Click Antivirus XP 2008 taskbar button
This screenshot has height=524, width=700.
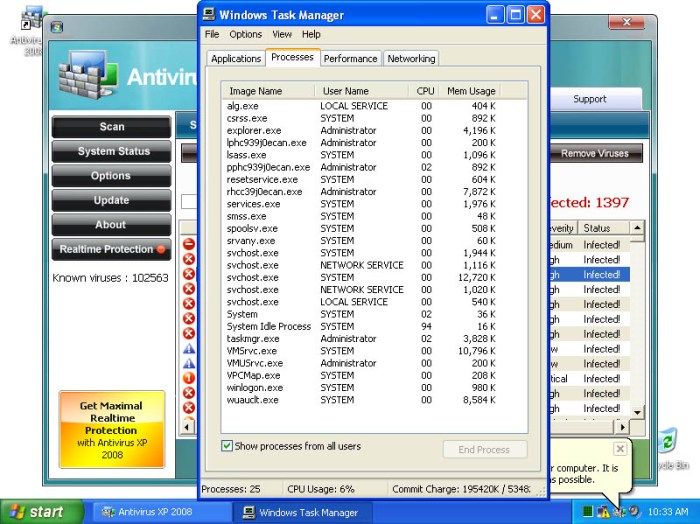(x=161, y=512)
